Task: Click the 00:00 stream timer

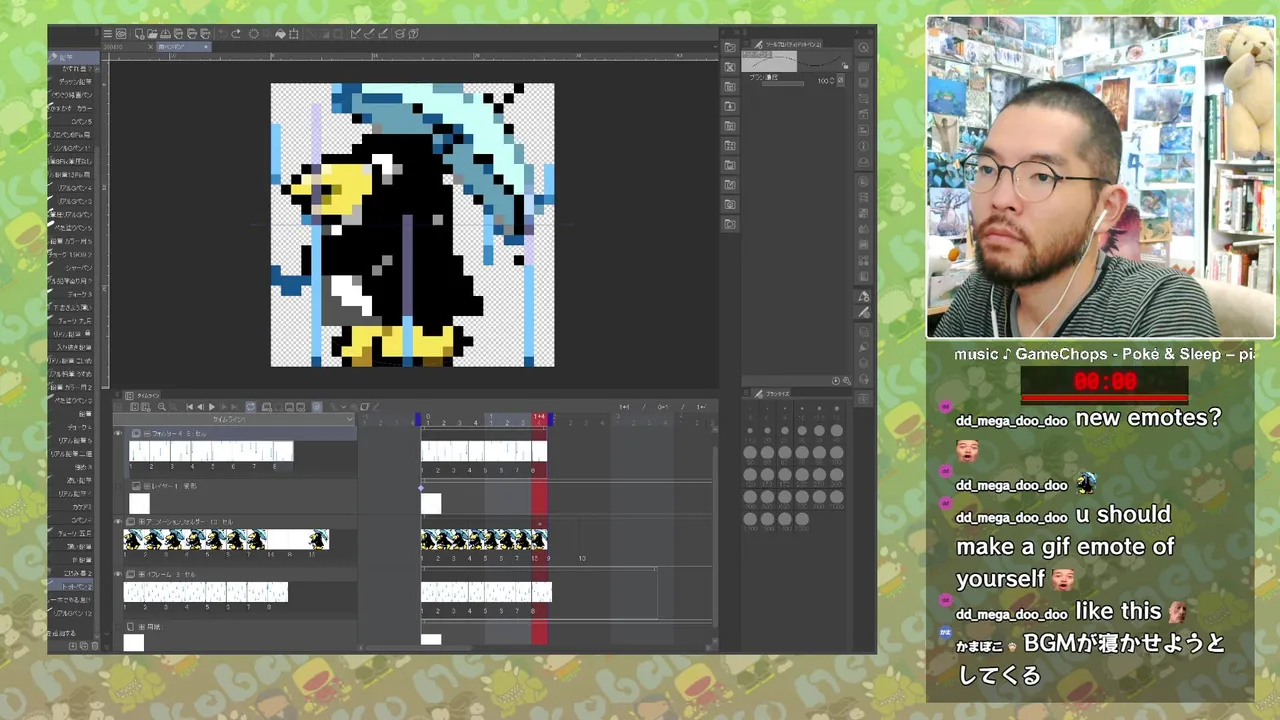Action: pyautogui.click(x=1105, y=381)
